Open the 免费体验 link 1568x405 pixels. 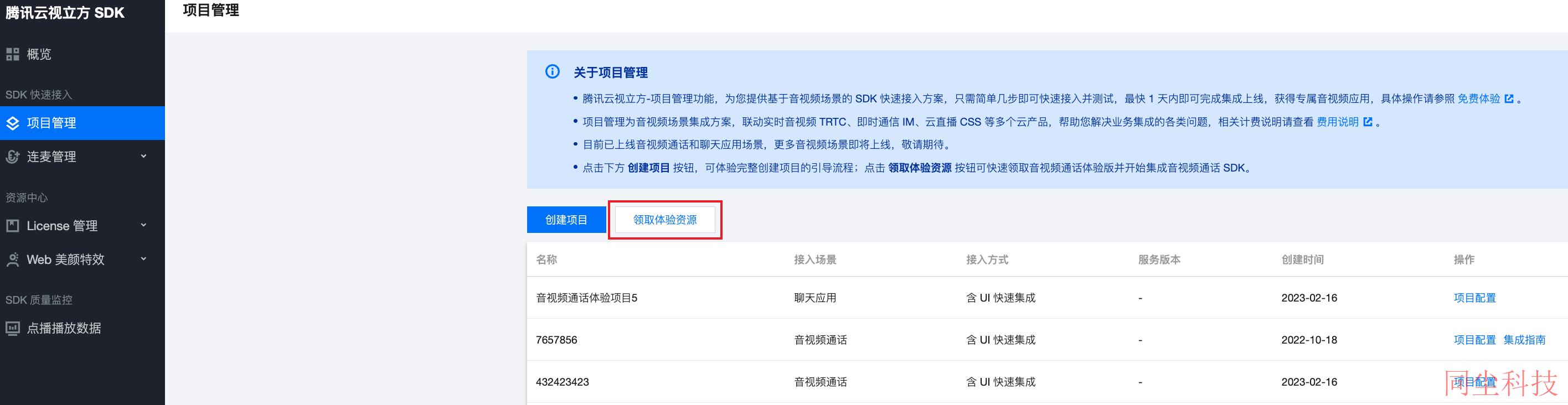[x=1478, y=98]
